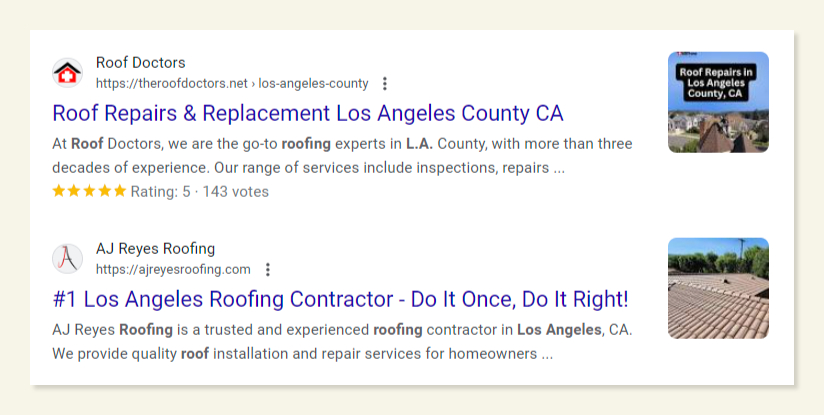Open the #1 Los Angeles Roofing Contractor link
The height and width of the screenshot is (415, 824).
(340, 299)
